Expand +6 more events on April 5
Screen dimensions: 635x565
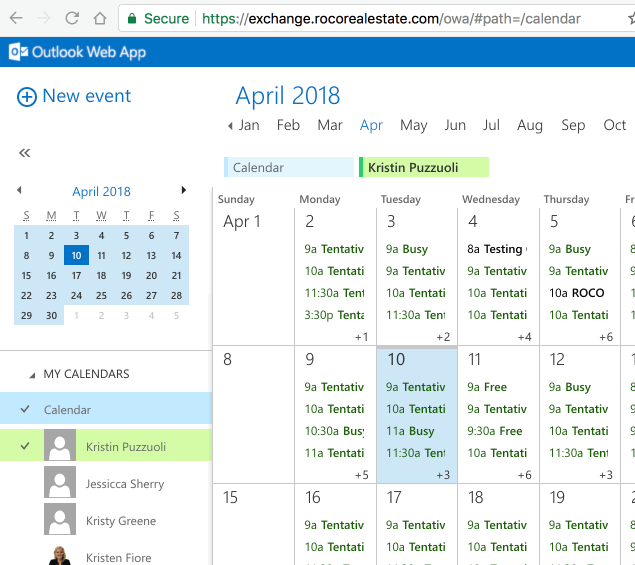pos(606,337)
